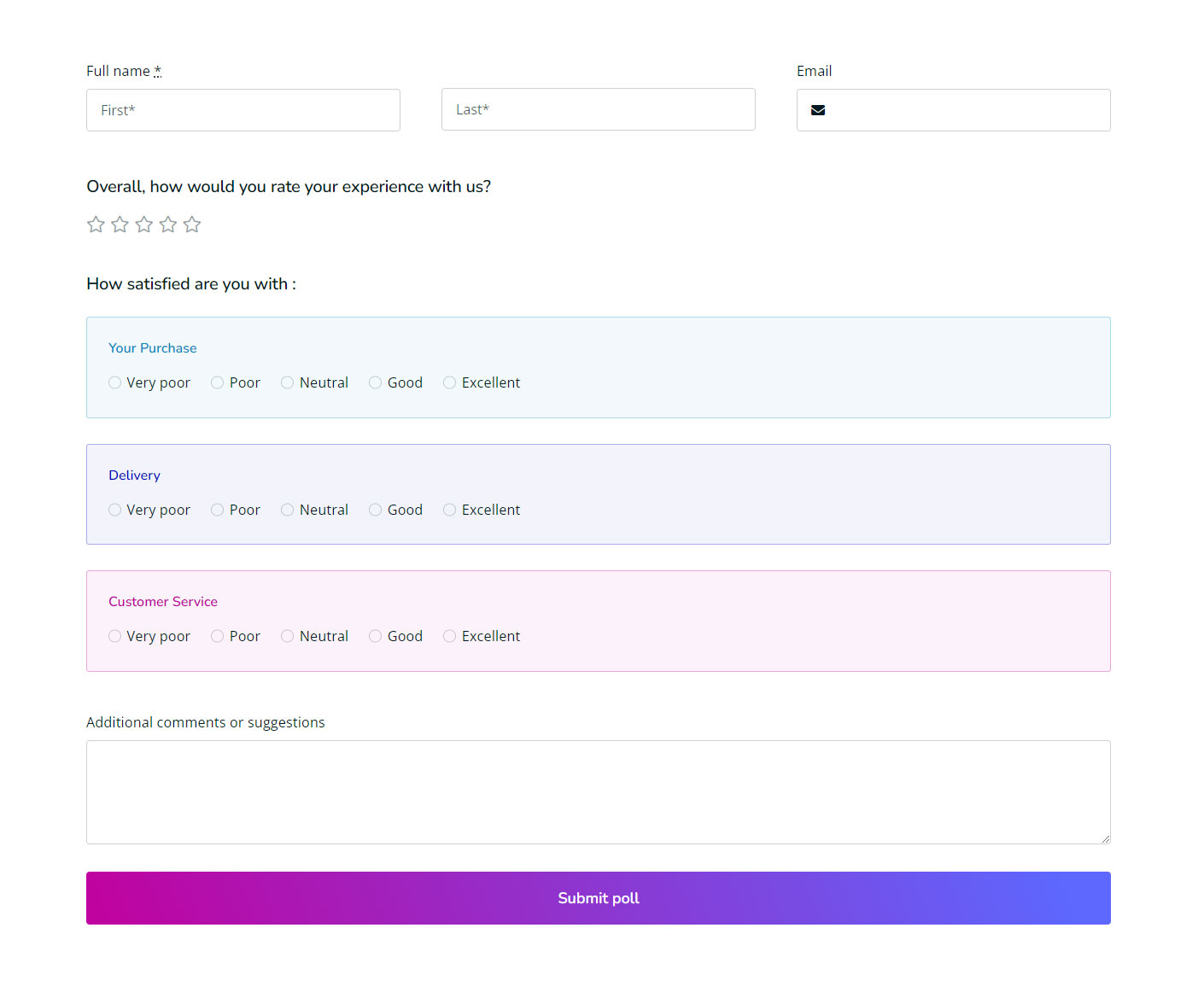The width and height of the screenshot is (1204, 998).
Task: Select Good for Delivery
Action: click(375, 510)
